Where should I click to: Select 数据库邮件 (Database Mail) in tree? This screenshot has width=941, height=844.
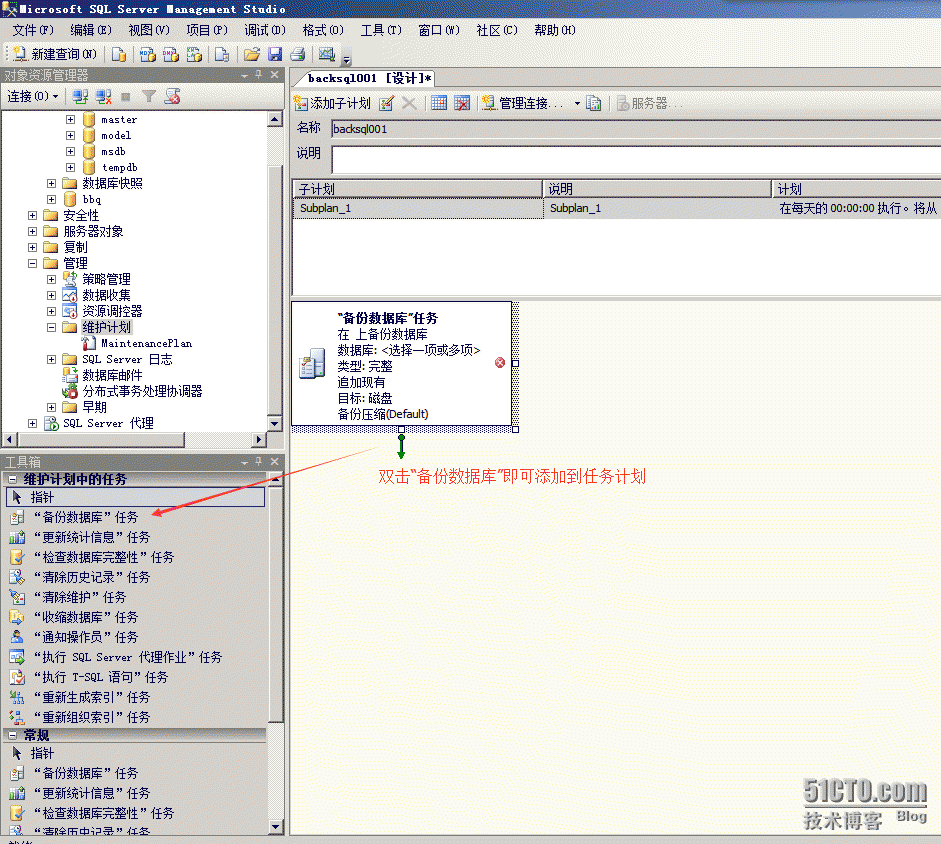point(112,375)
